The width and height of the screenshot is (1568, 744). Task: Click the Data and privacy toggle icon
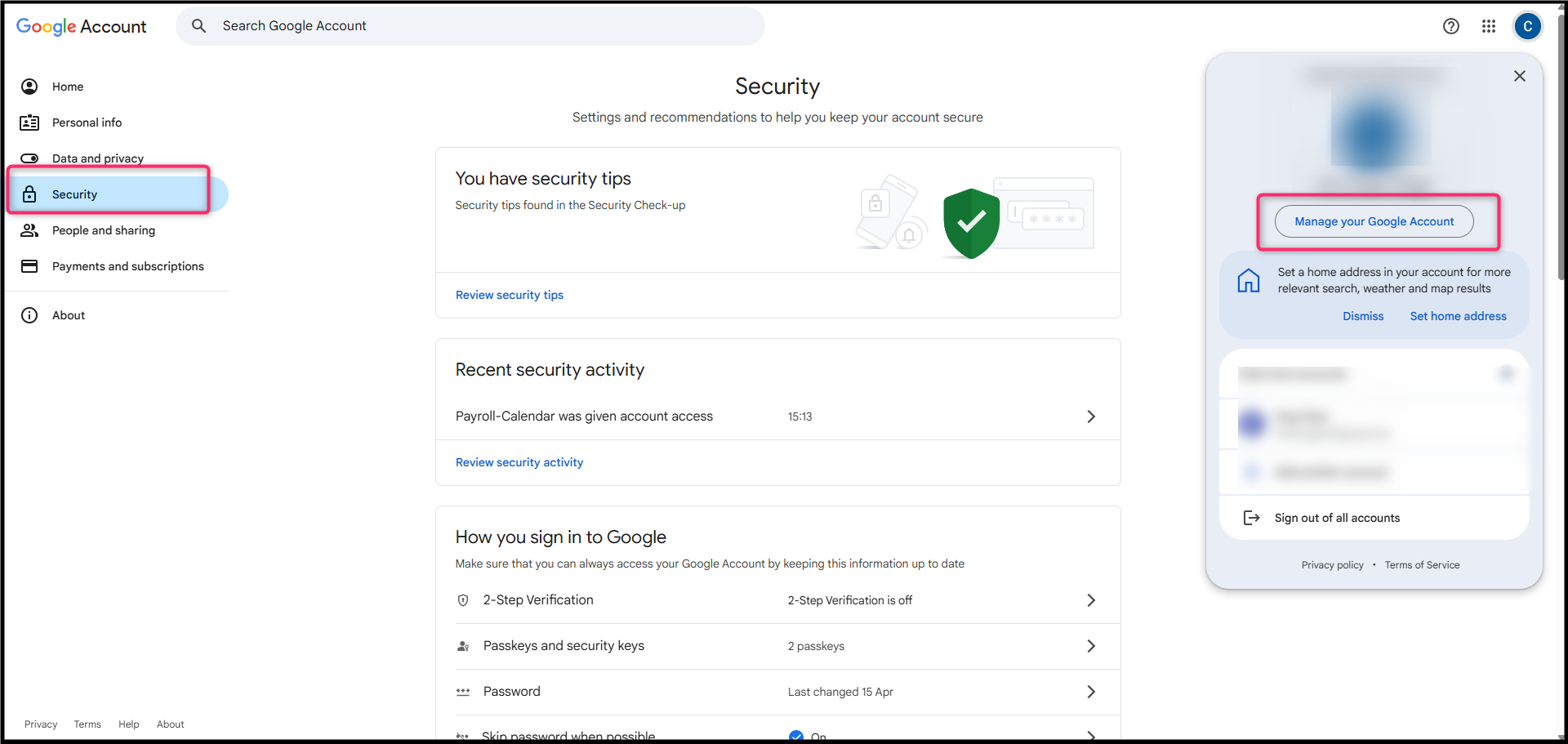point(29,158)
